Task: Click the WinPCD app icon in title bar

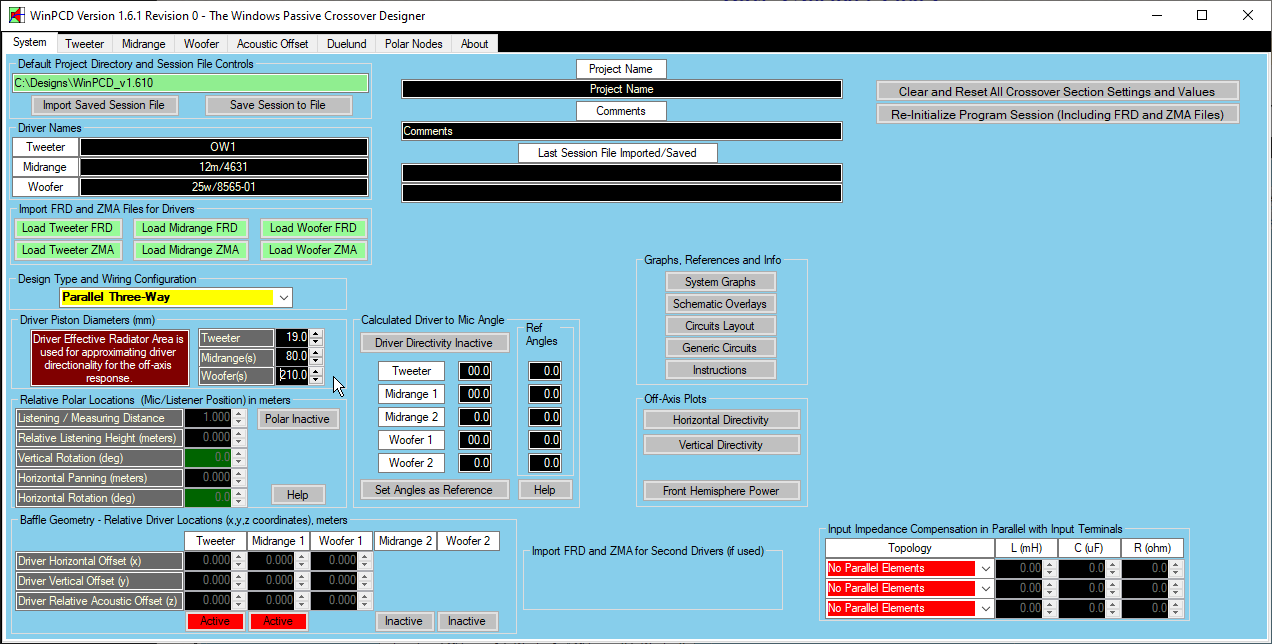Action: (x=16, y=16)
